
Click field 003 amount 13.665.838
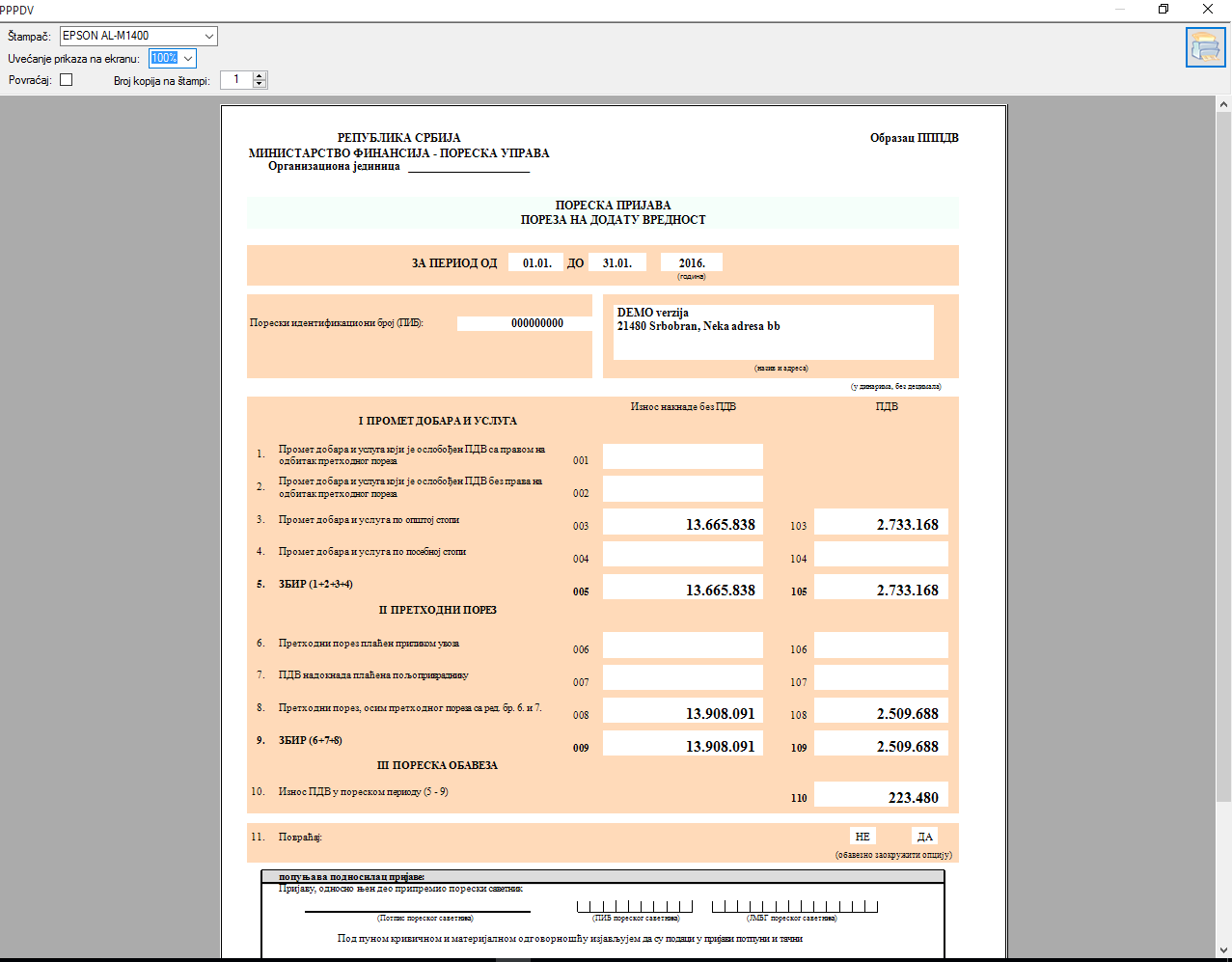click(683, 523)
